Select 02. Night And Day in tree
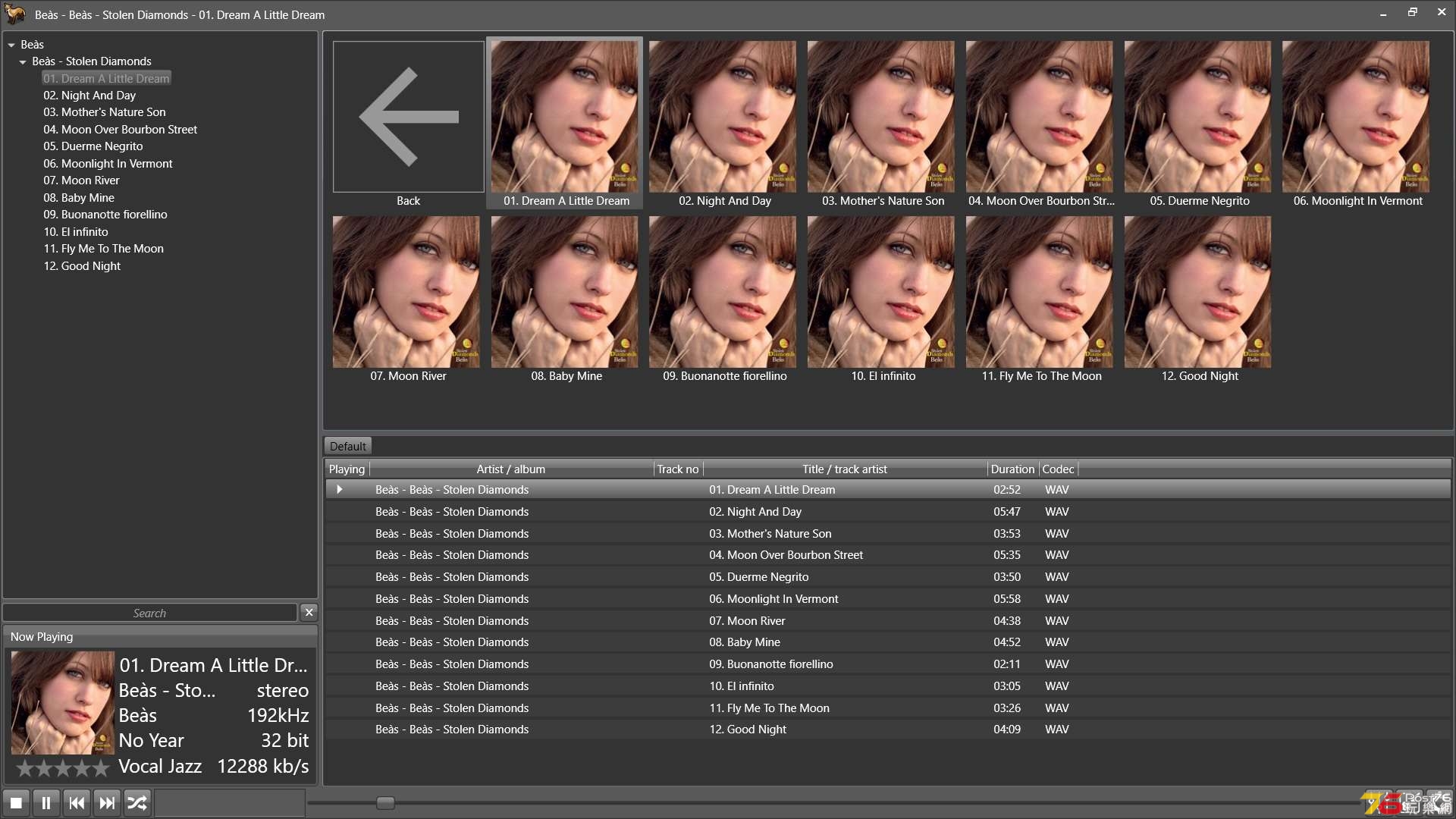 [x=89, y=96]
